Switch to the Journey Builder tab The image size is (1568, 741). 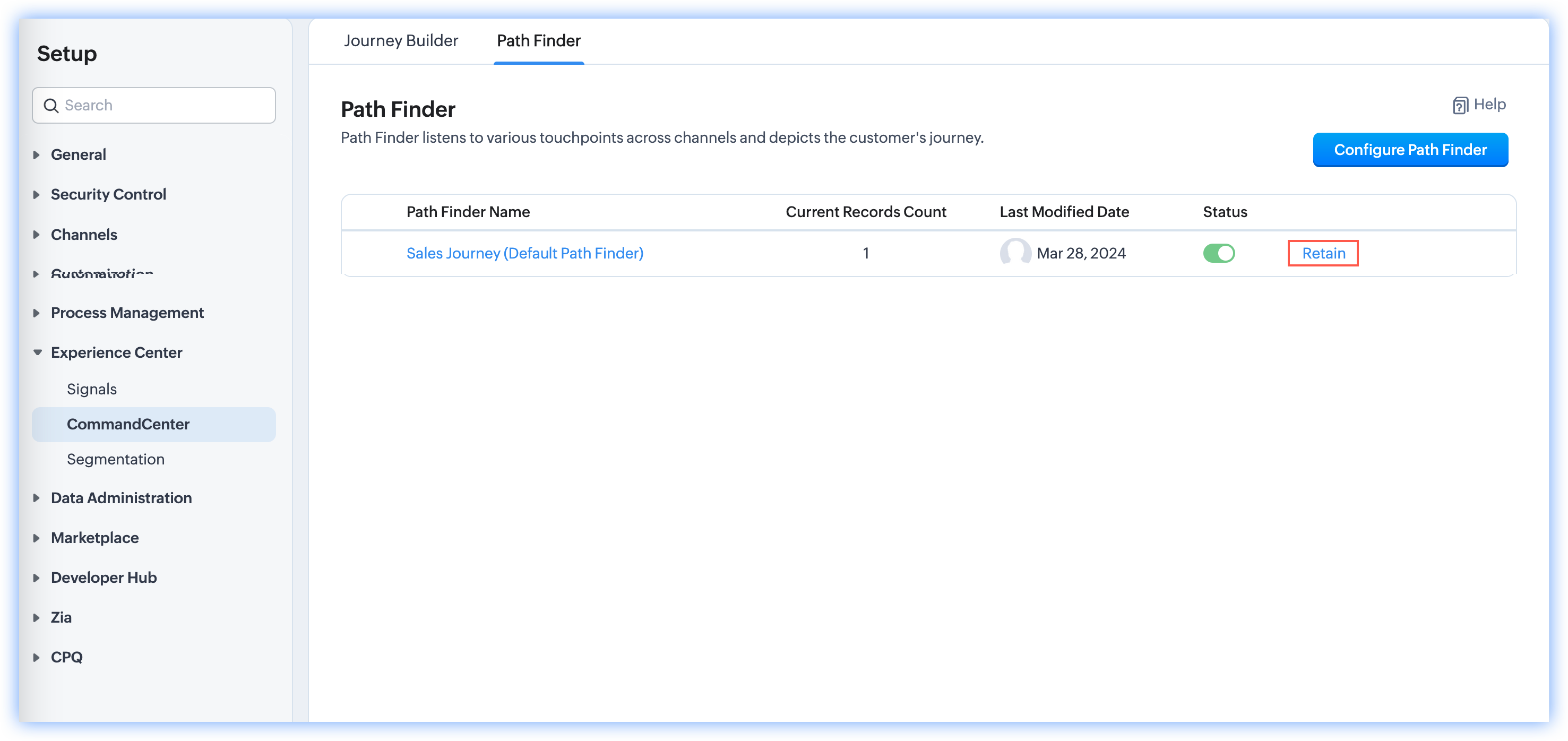click(x=401, y=41)
